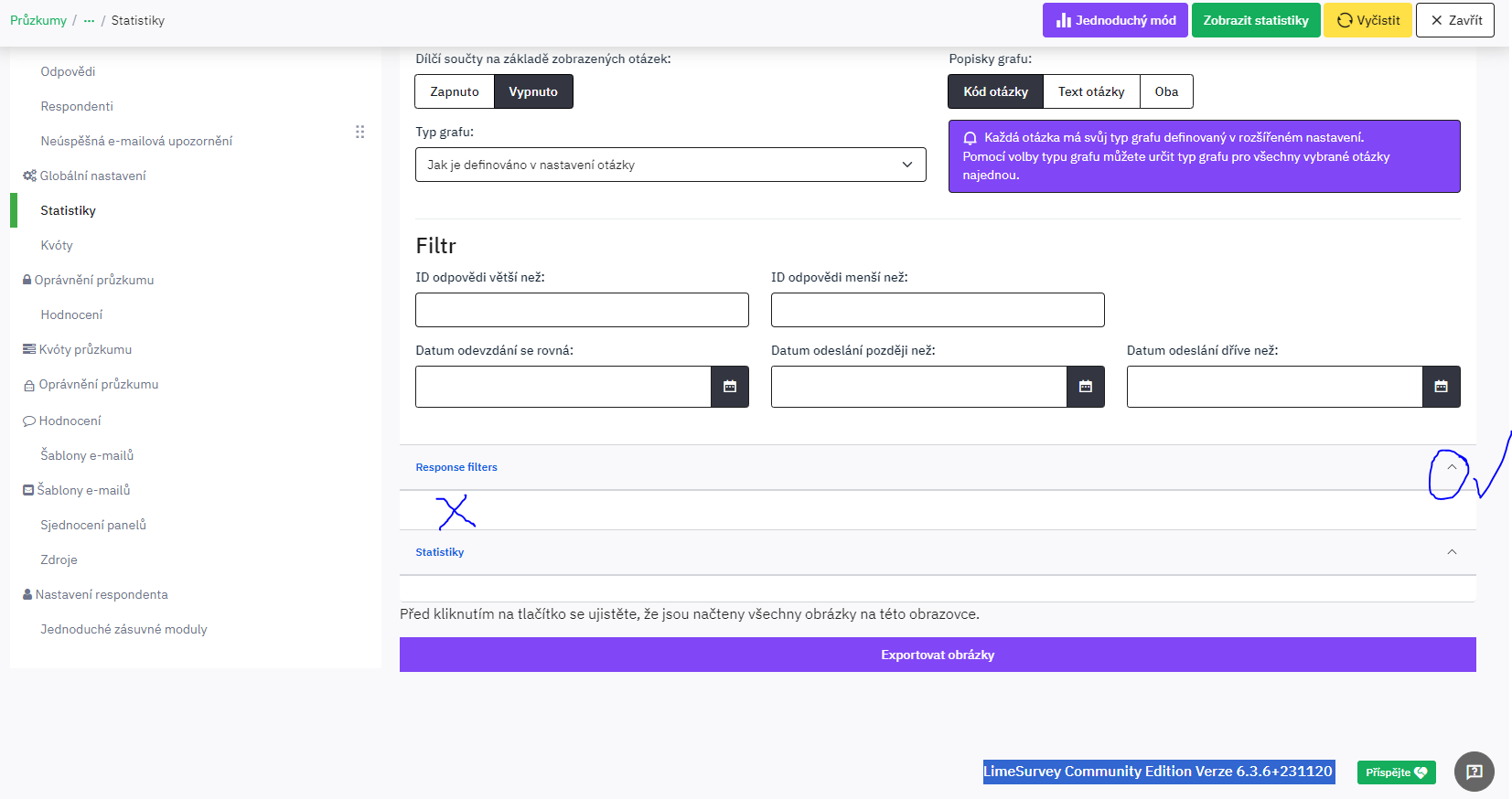Select Oba chart label option

tap(1166, 91)
